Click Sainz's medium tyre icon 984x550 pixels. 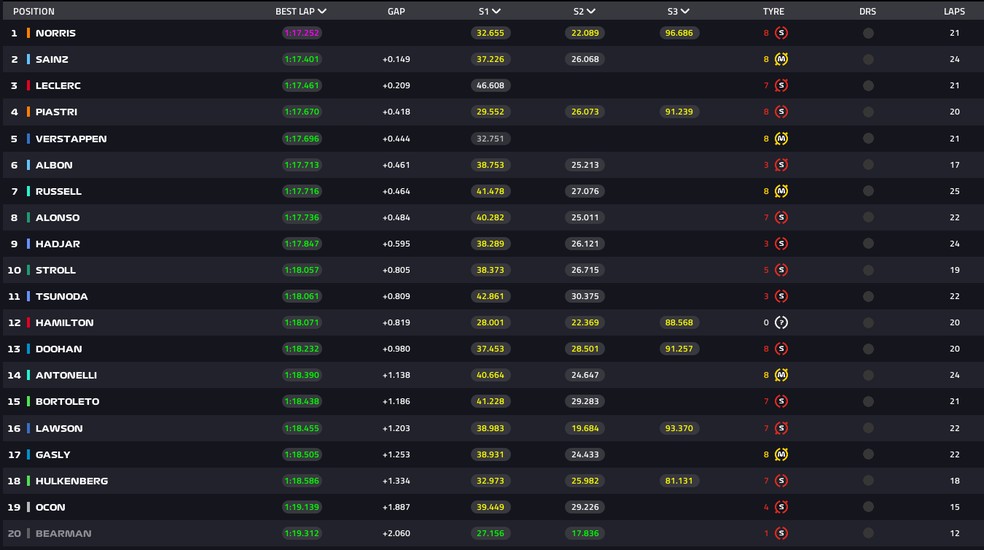(x=781, y=59)
